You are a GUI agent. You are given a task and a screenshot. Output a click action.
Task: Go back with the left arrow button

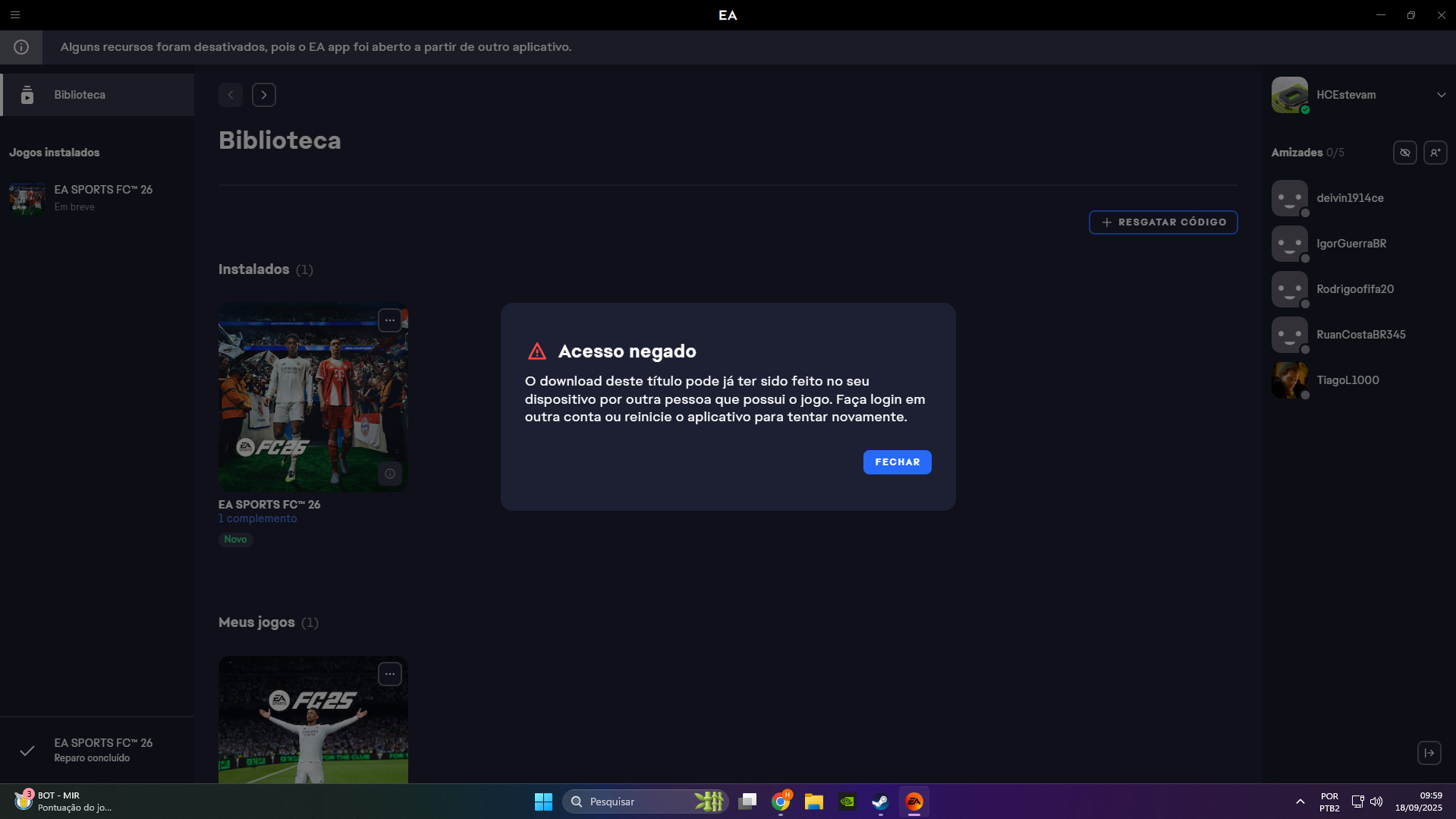(231, 95)
